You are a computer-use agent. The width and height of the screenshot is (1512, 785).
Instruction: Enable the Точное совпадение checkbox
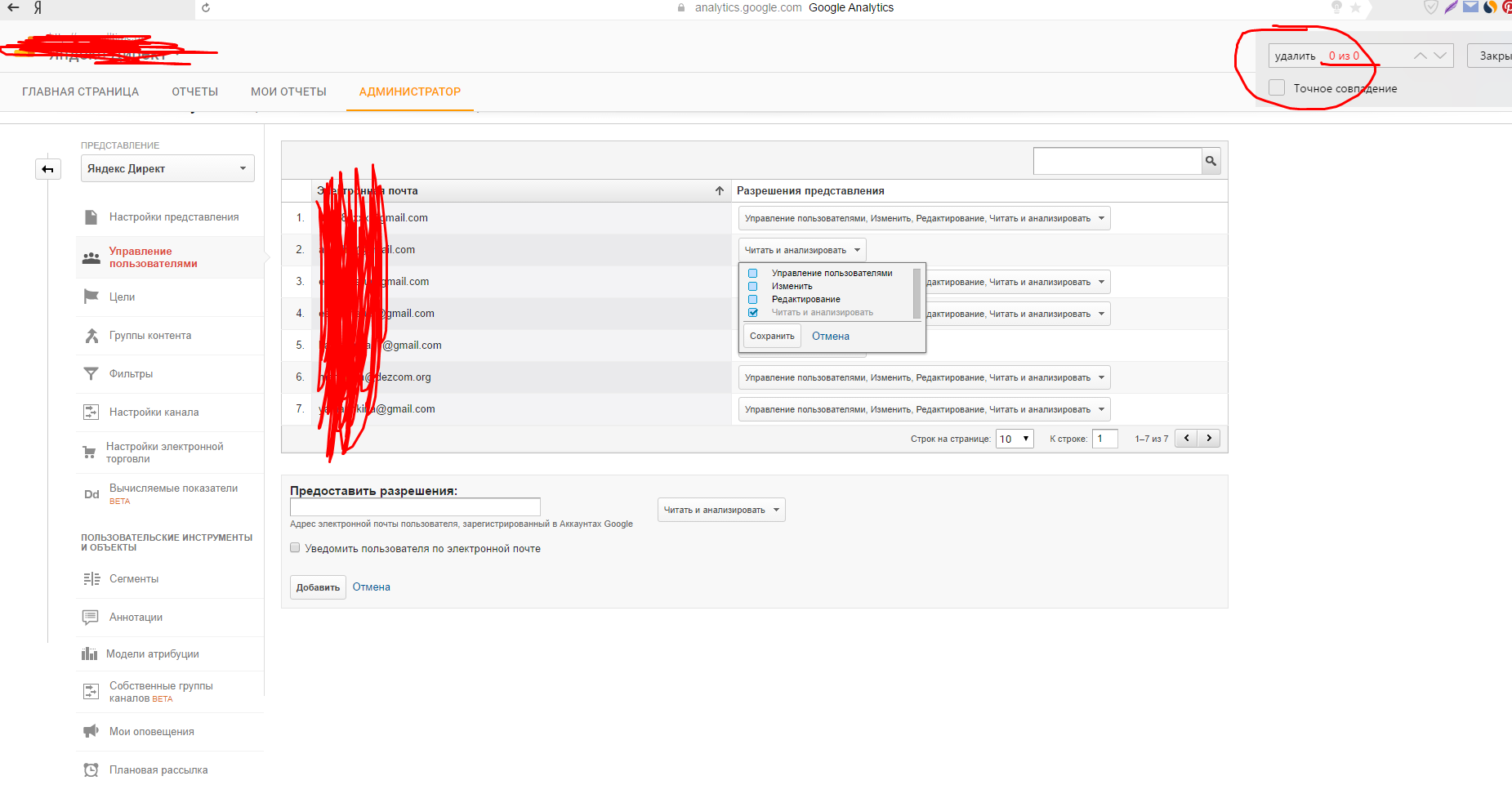[x=1277, y=88]
